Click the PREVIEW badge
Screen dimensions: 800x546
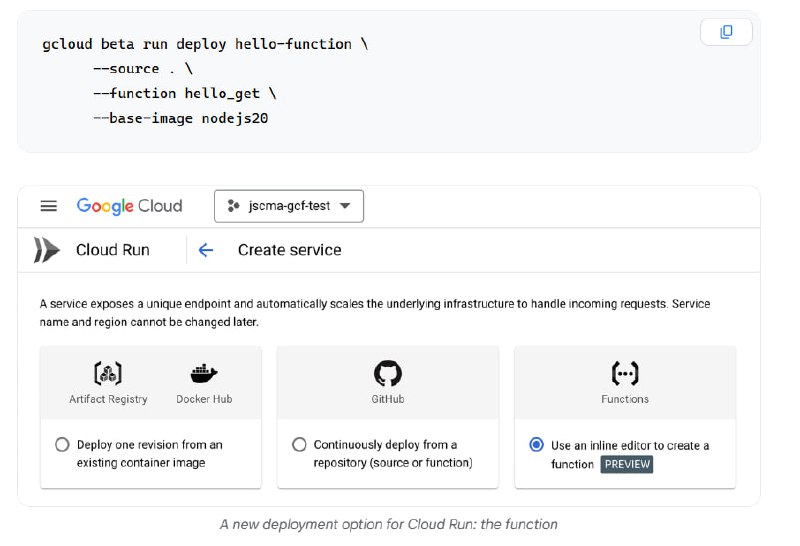(x=627, y=464)
